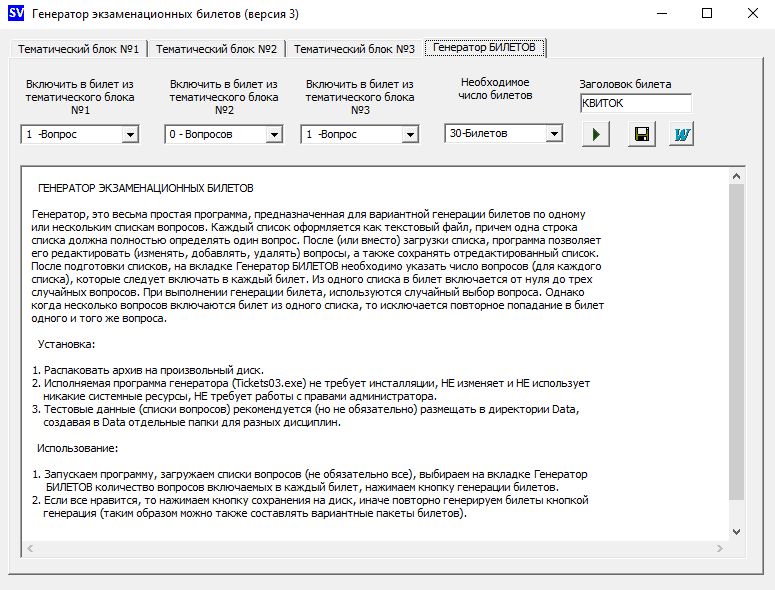Screen dimensions: 775x590
Task: Click the horizontal scrollbar right arrow
Action: tap(721, 548)
